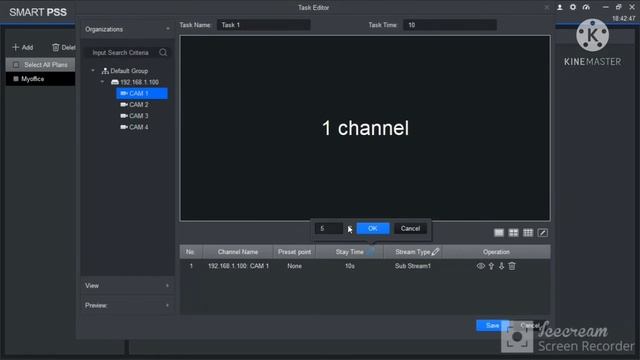640x360 pixels.
Task: Click the gauge icon in title bar
Action: point(586,7)
